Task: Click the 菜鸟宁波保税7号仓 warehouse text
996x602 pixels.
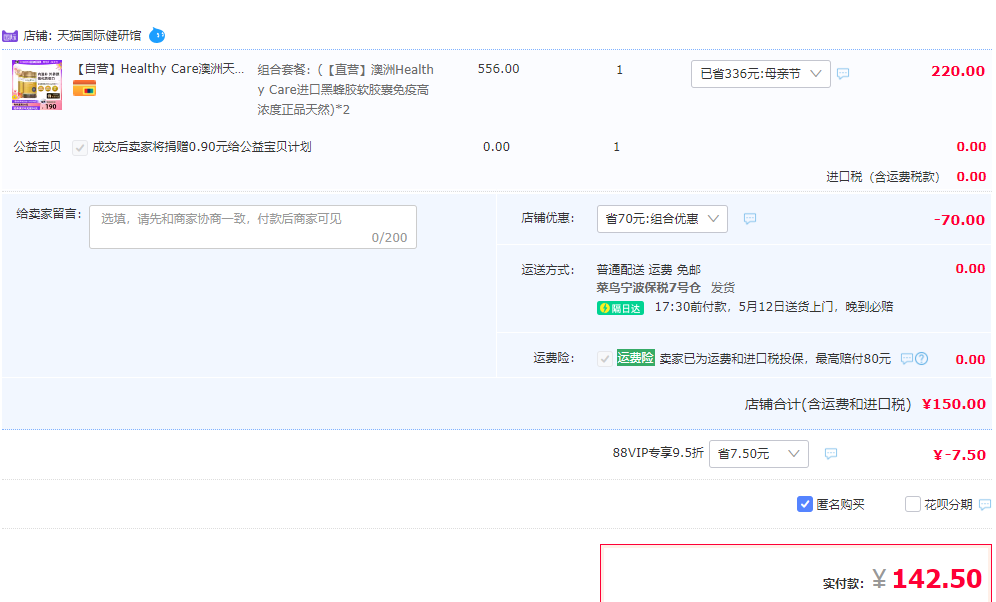Action: coord(648,288)
